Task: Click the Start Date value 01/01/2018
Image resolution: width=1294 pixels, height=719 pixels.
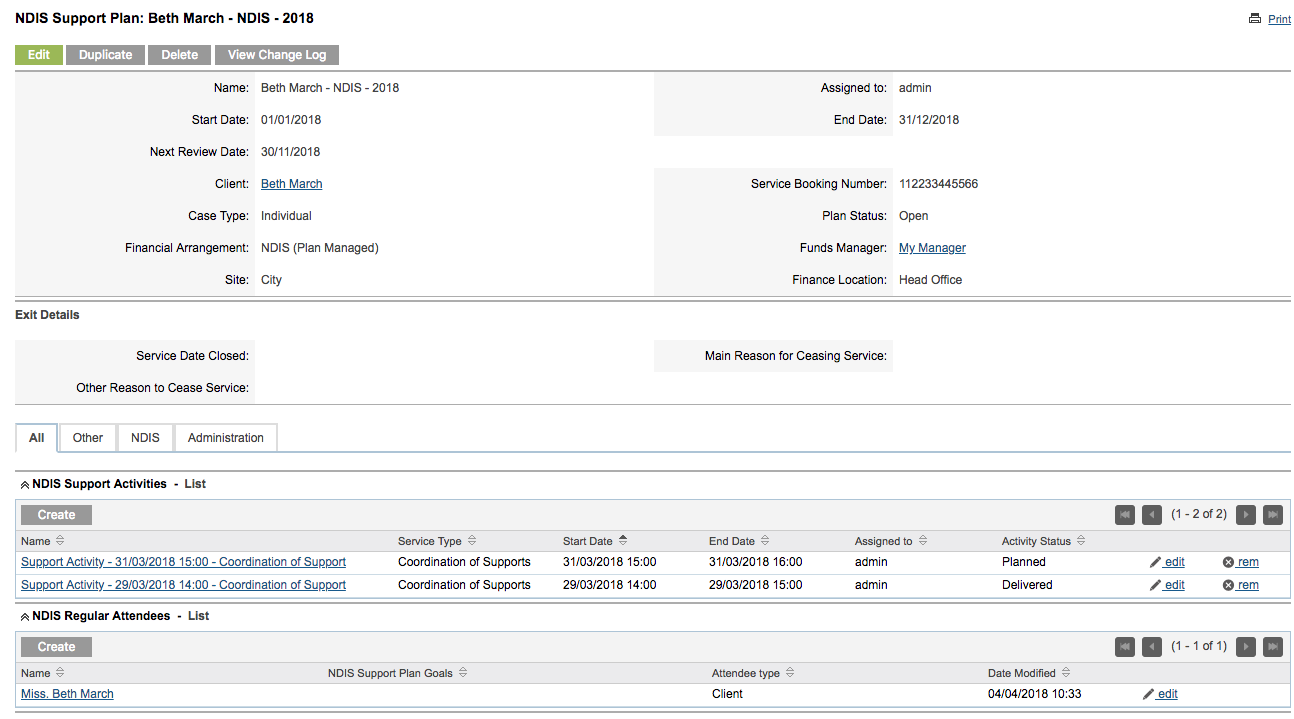Action: coord(291,120)
